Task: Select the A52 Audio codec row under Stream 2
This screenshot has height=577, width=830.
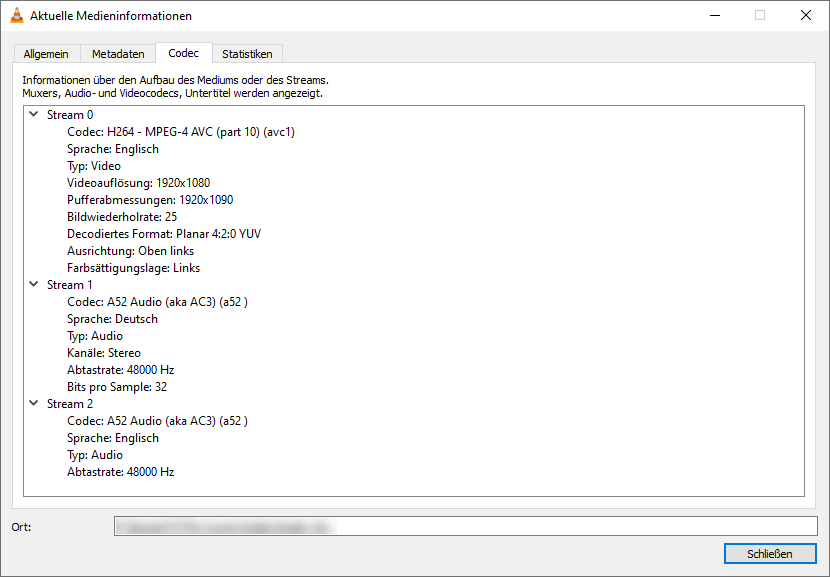Action: [x=157, y=421]
